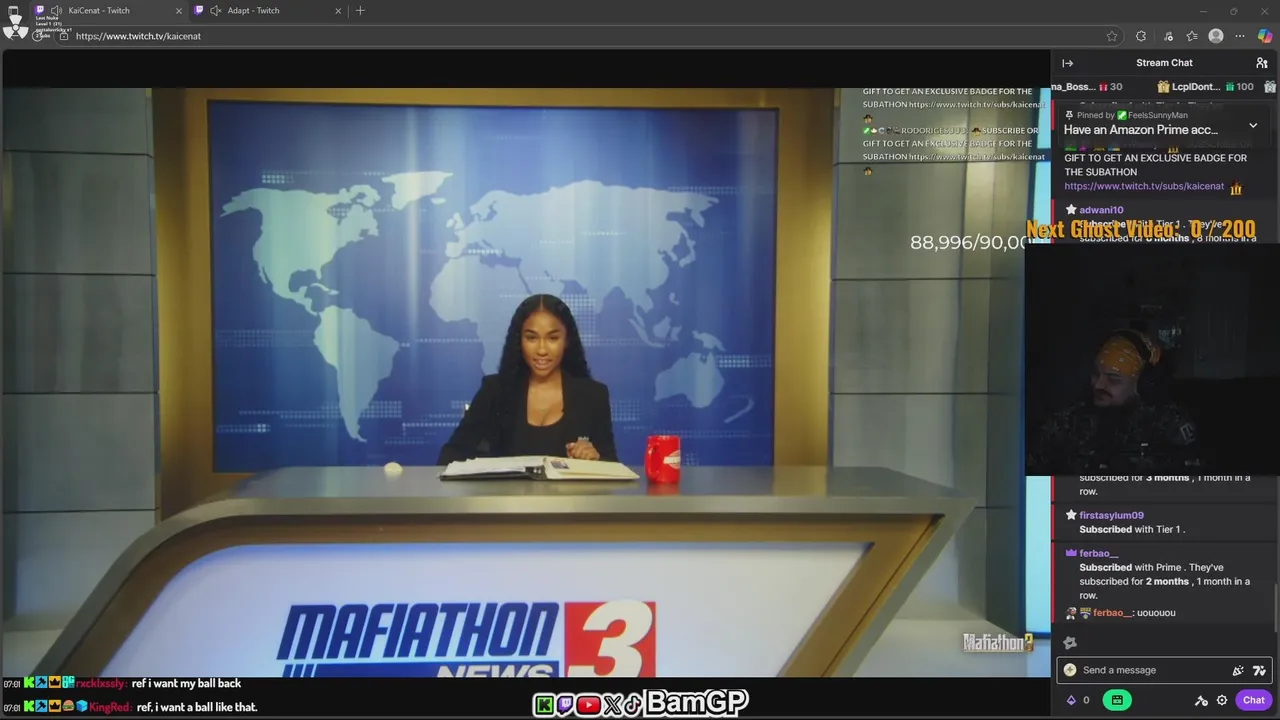Open chat settings gear icon
The image size is (1280, 720).
(1222, 700)
